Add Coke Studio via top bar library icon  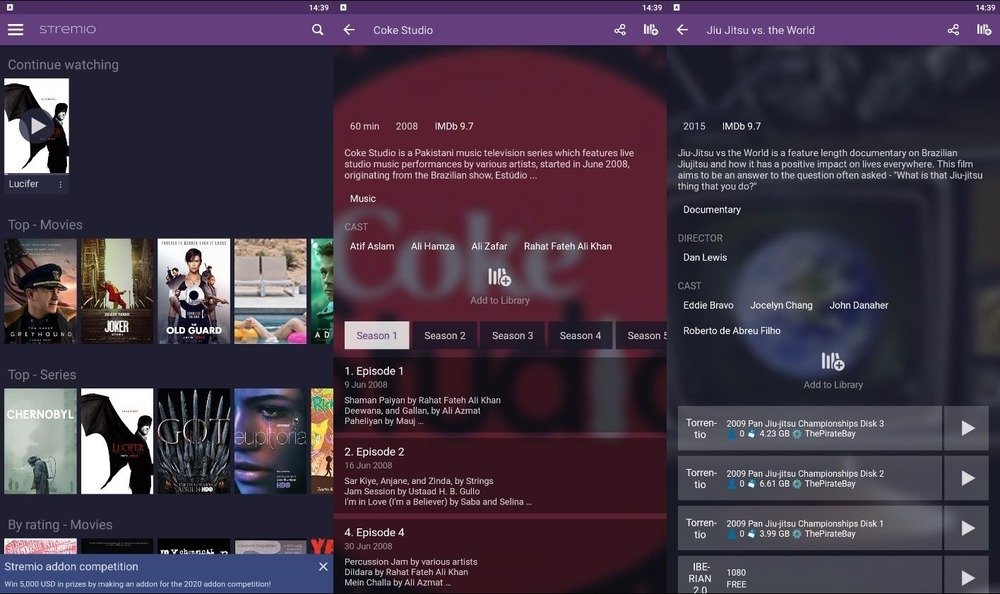[651, 30]
